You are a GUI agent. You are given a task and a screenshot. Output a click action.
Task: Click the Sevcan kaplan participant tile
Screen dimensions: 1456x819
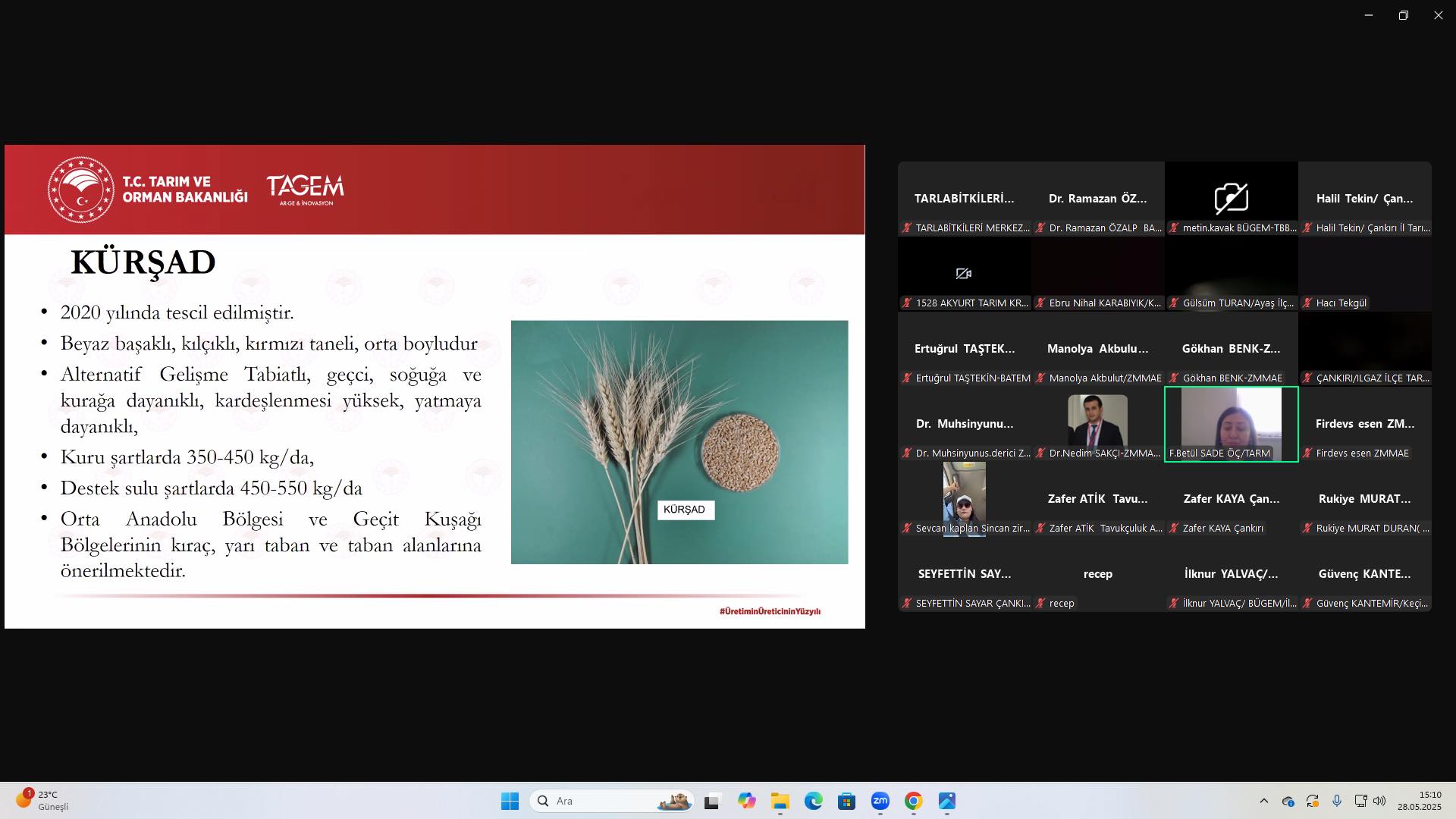pos(964,497)
